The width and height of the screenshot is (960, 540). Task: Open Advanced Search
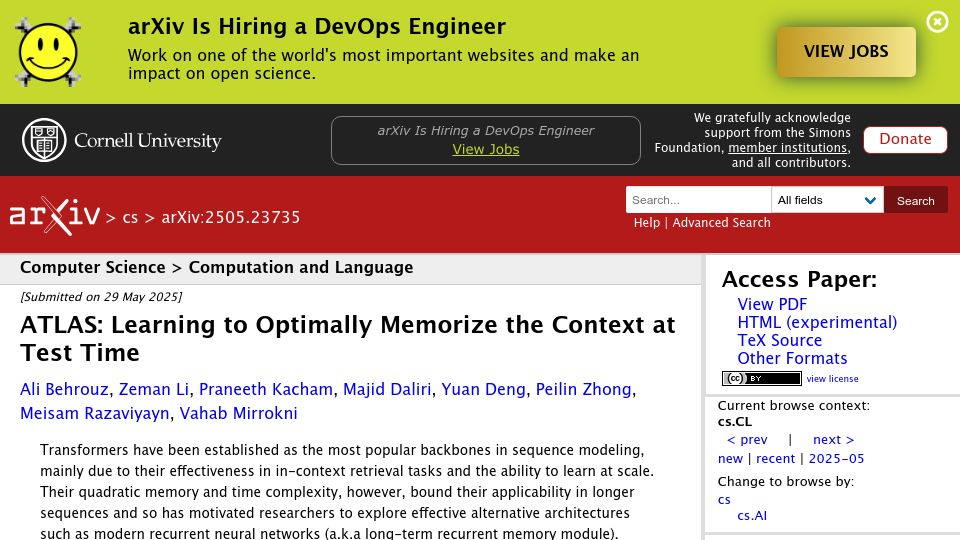[721, 223]
